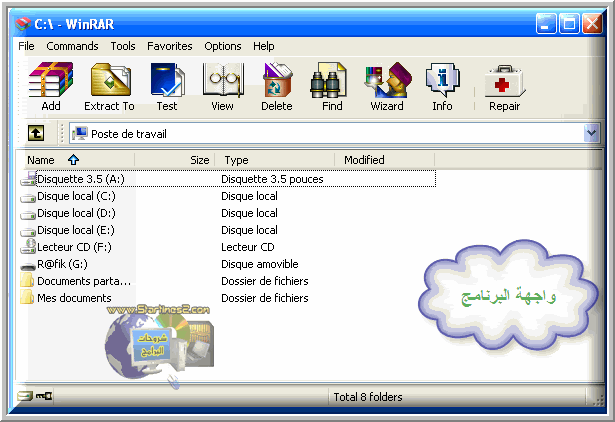Select the Disque local (C:) name
Image resolution: width=615 pixels, height=422 pixels.
click(x=76, y=196)
